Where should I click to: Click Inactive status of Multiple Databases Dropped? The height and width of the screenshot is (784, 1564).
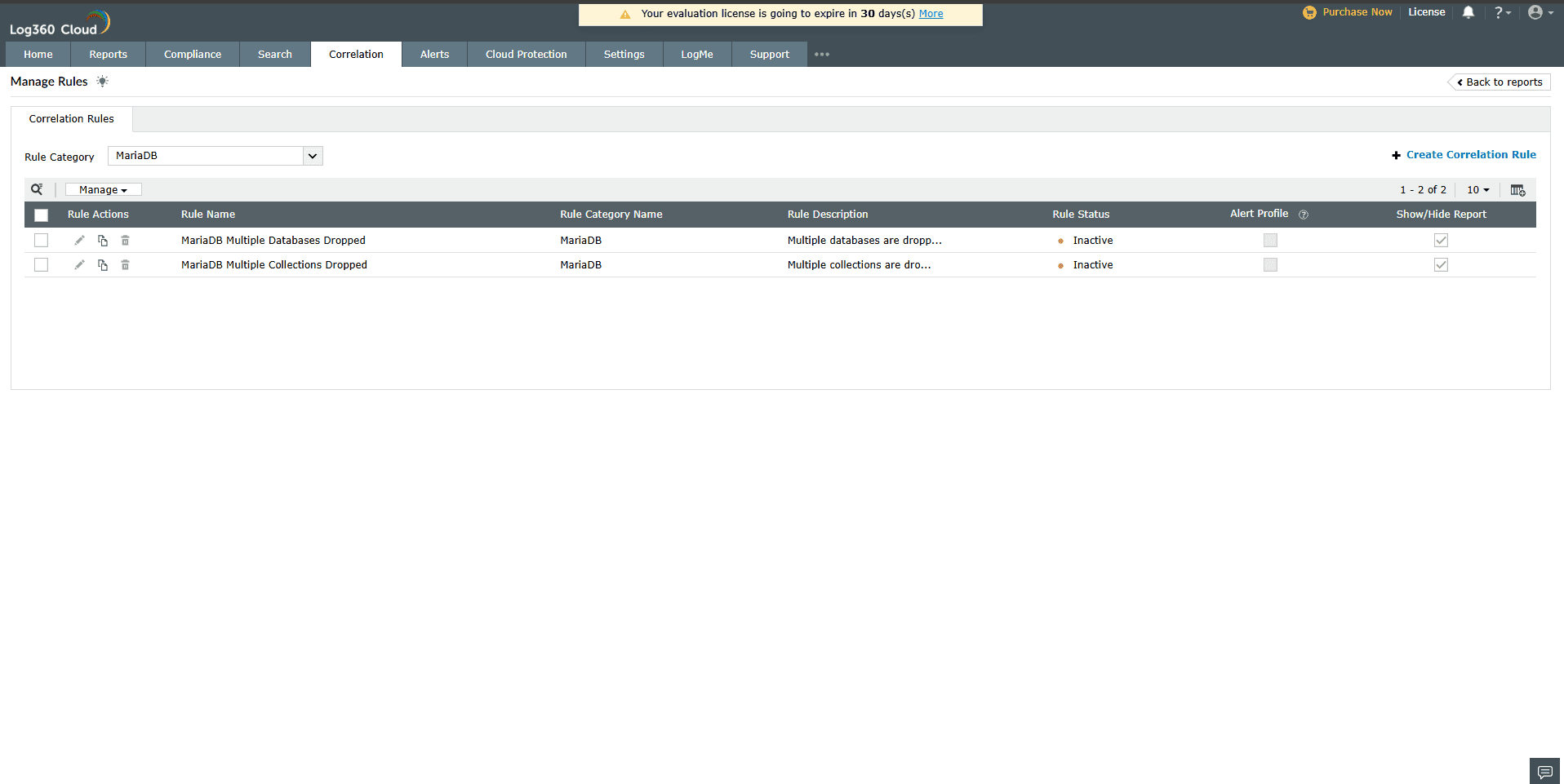(1093, 241)
